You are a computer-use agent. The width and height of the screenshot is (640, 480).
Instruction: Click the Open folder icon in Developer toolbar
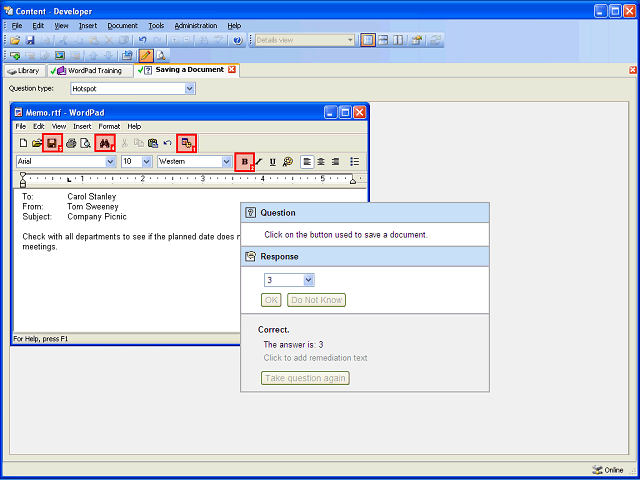pos(15,40)
